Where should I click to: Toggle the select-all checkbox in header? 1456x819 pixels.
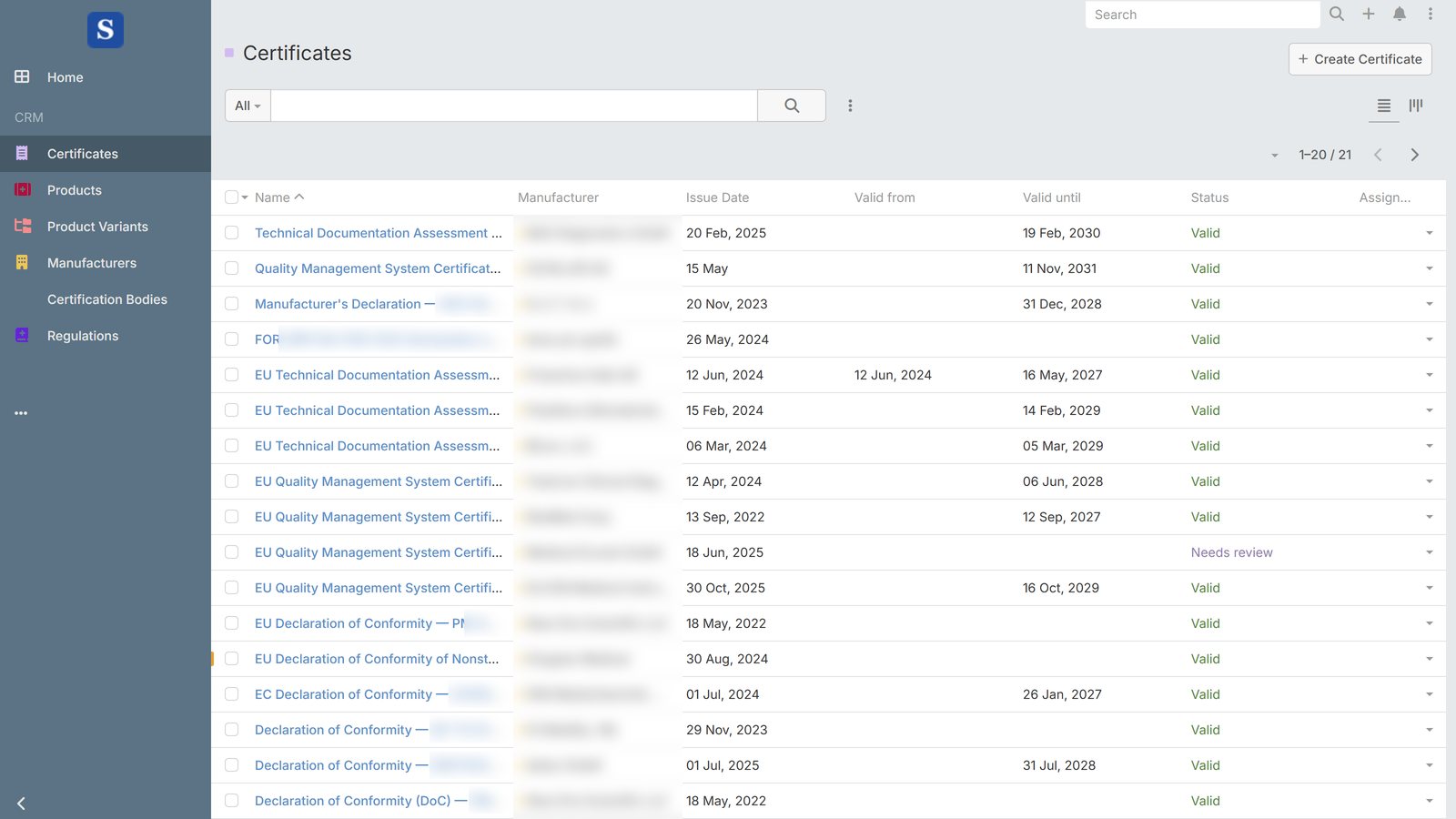[231, 197]
